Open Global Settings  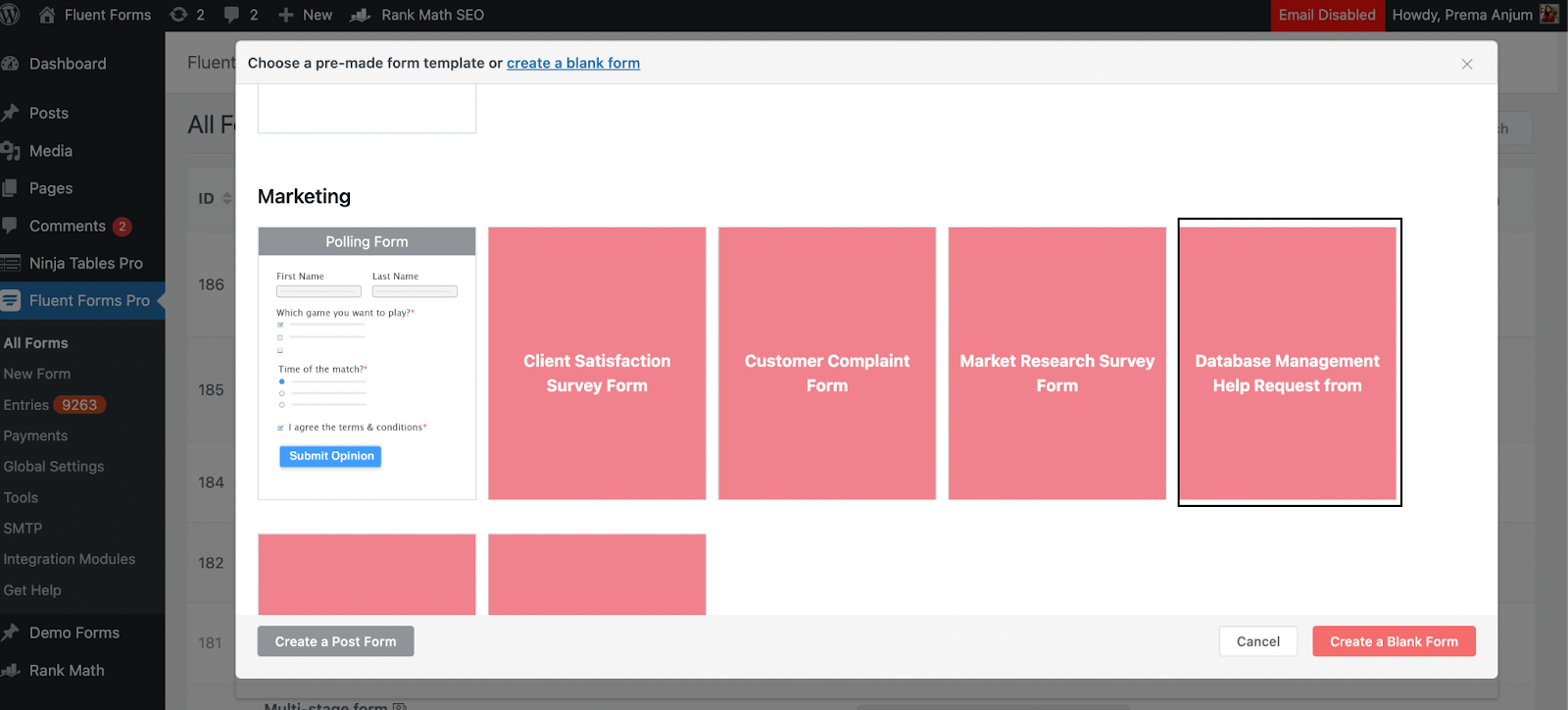tap(54, 467)
